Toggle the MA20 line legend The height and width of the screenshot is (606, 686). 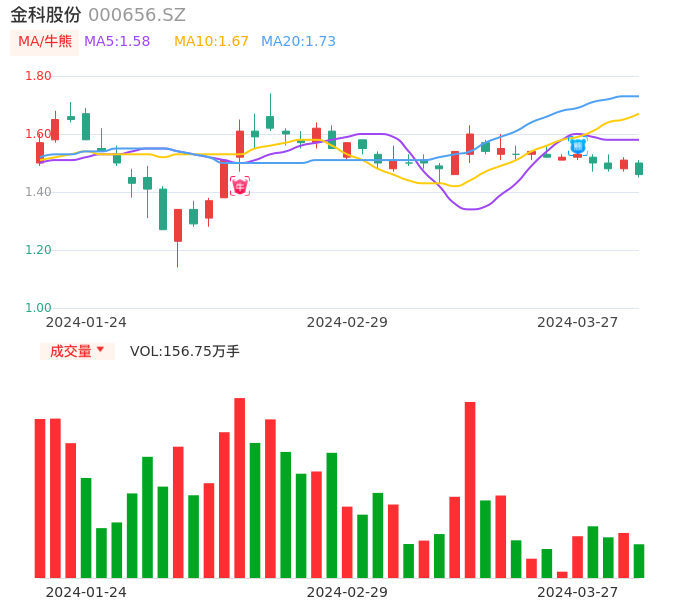tap(298, 42)
